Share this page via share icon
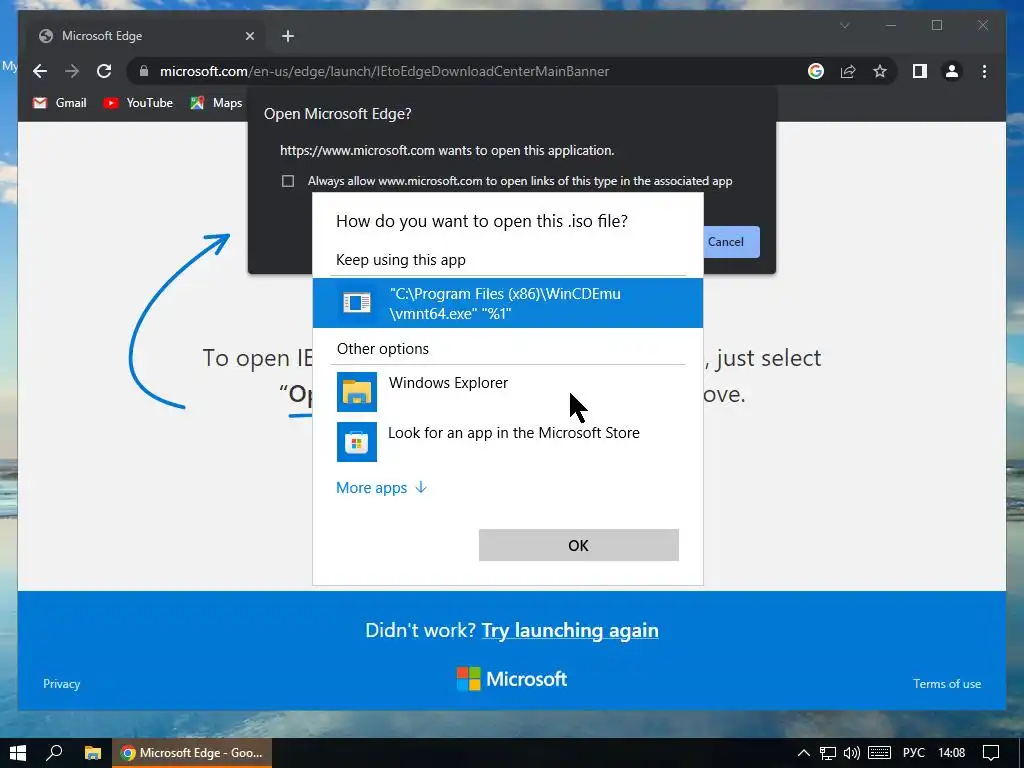 pyautogui.click(x=848, y=71)
